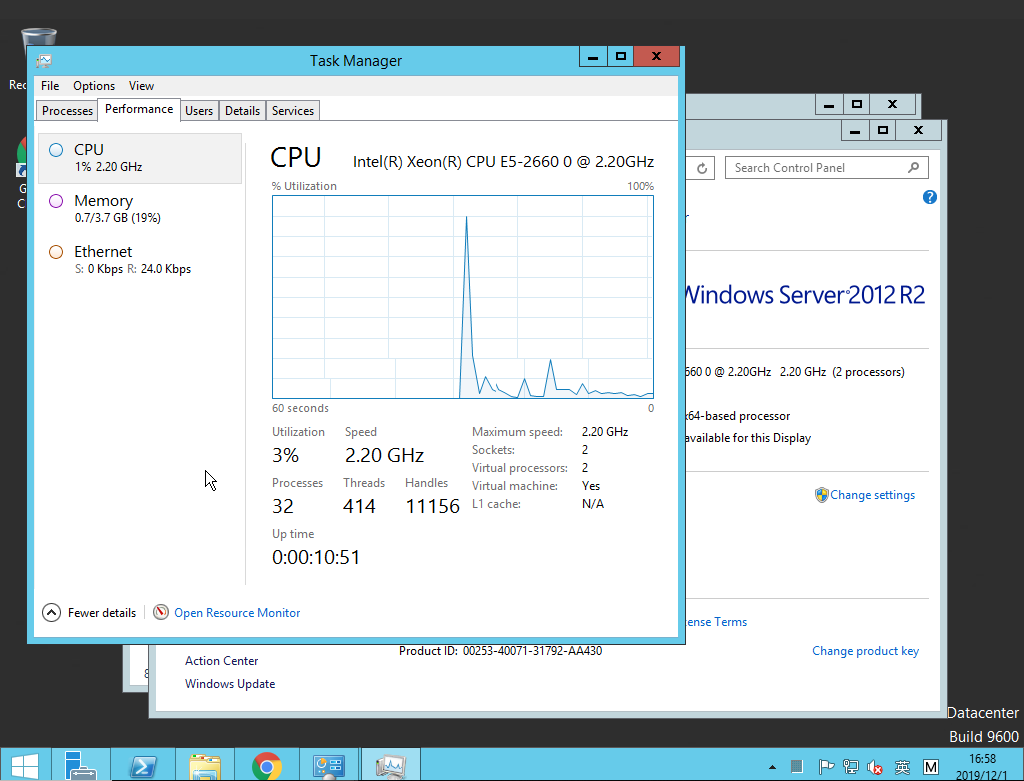The width and height of the screenshot is (1024, 781).
Task: Open Google Chrome from taskbar
Action: (x=266, y=765)
